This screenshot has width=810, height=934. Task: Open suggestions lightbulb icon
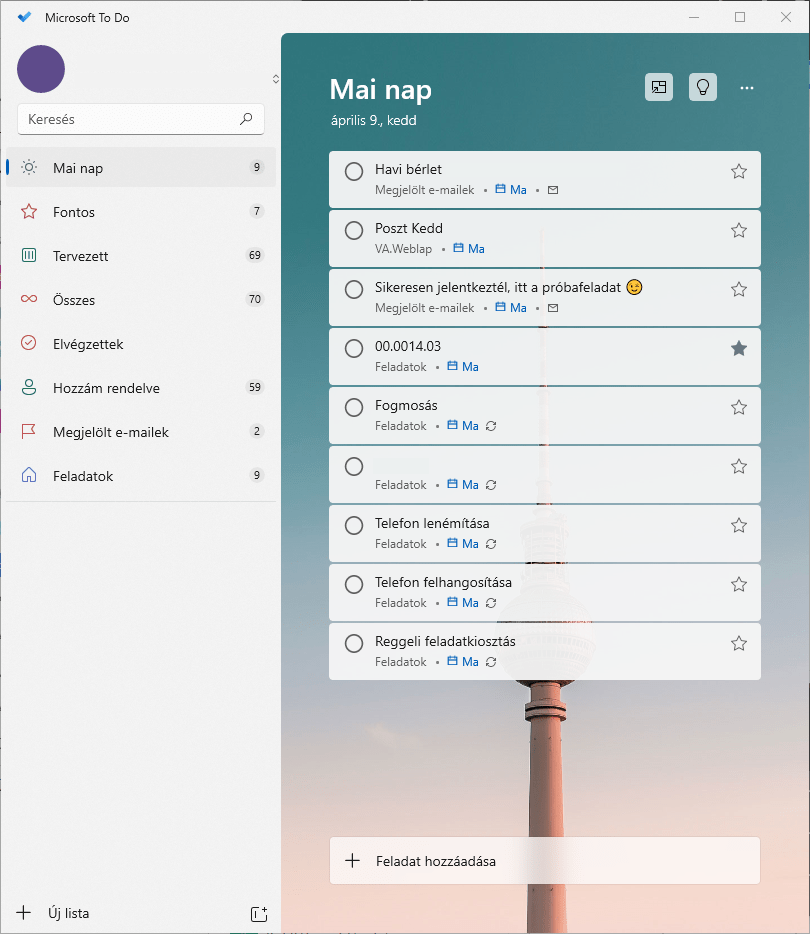[703, 88]
